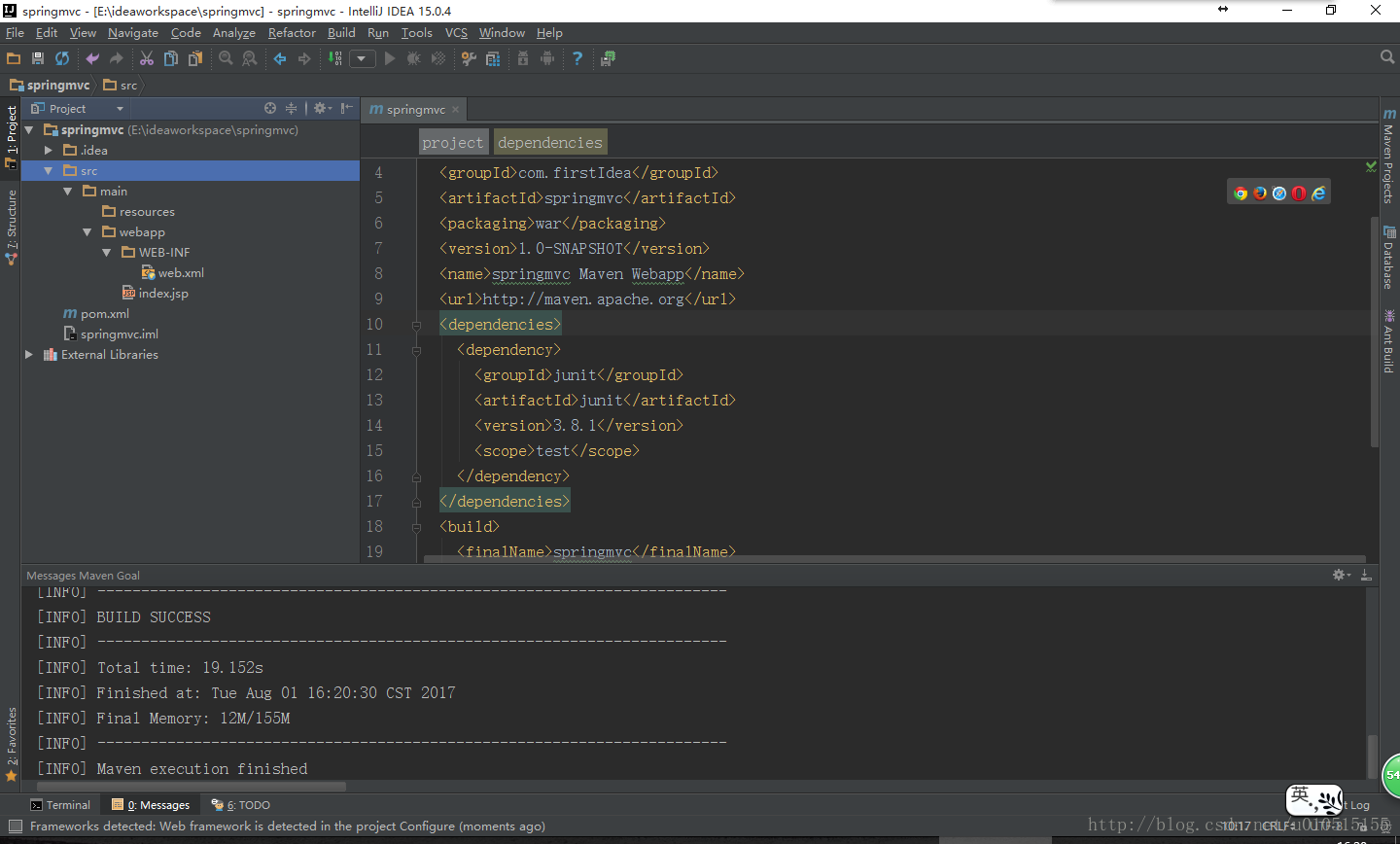Cut selection with the scissors icon
The image size is (1400, 844).
point(147,58)
